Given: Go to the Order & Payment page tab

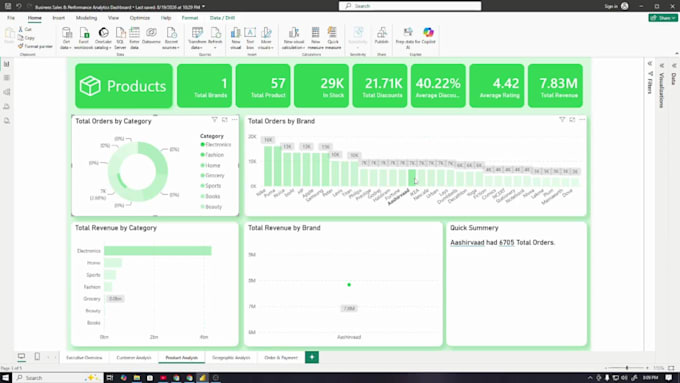Looking at the screenshot, I should 281,357.
